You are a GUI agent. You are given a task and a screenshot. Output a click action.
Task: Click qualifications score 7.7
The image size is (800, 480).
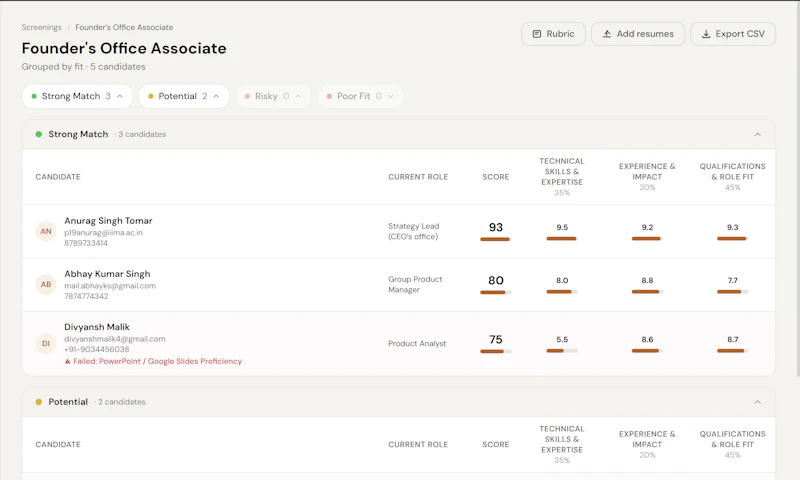click(x=733, y=280)
